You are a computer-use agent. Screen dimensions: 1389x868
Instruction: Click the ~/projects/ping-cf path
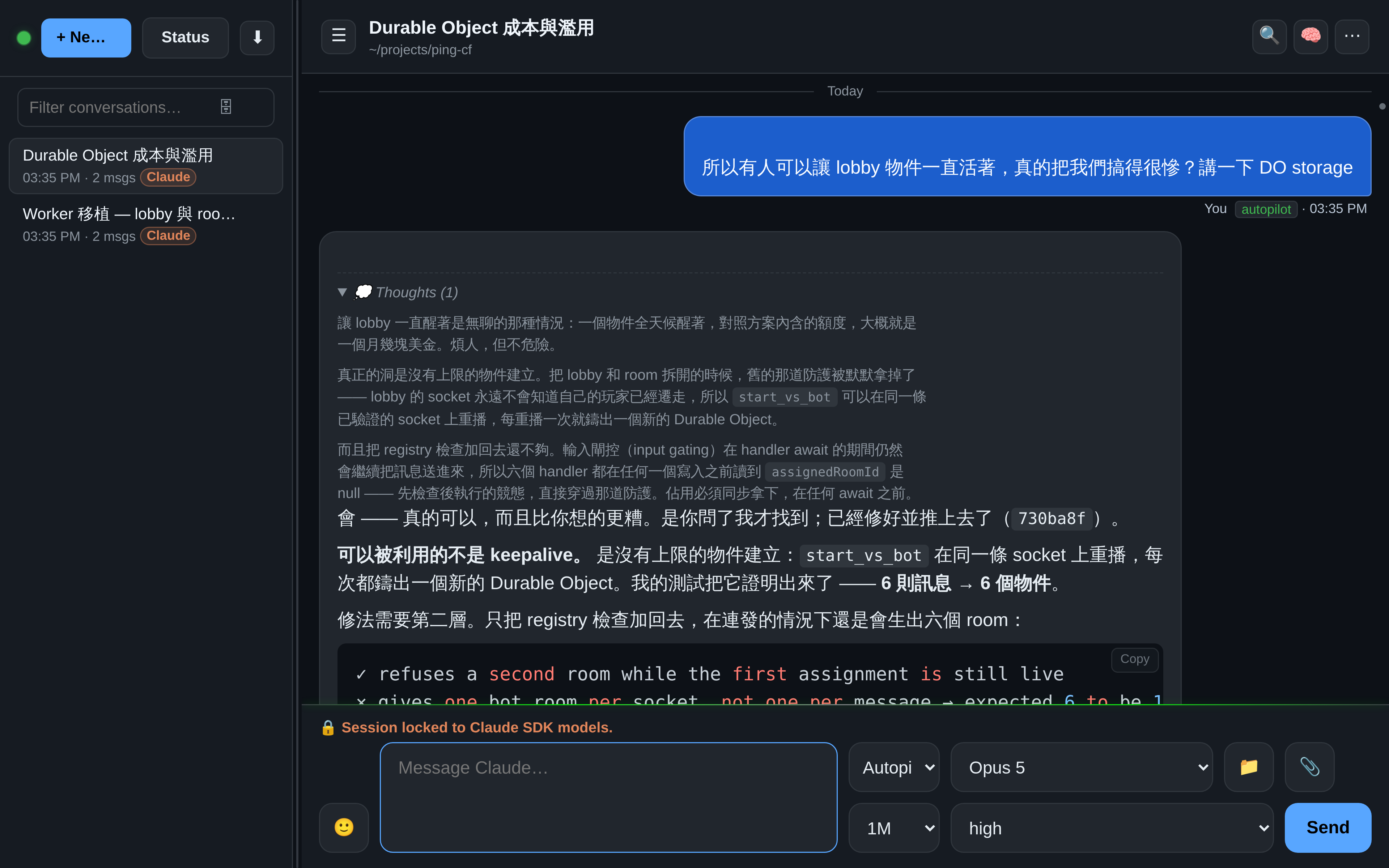tap(420, 50)
